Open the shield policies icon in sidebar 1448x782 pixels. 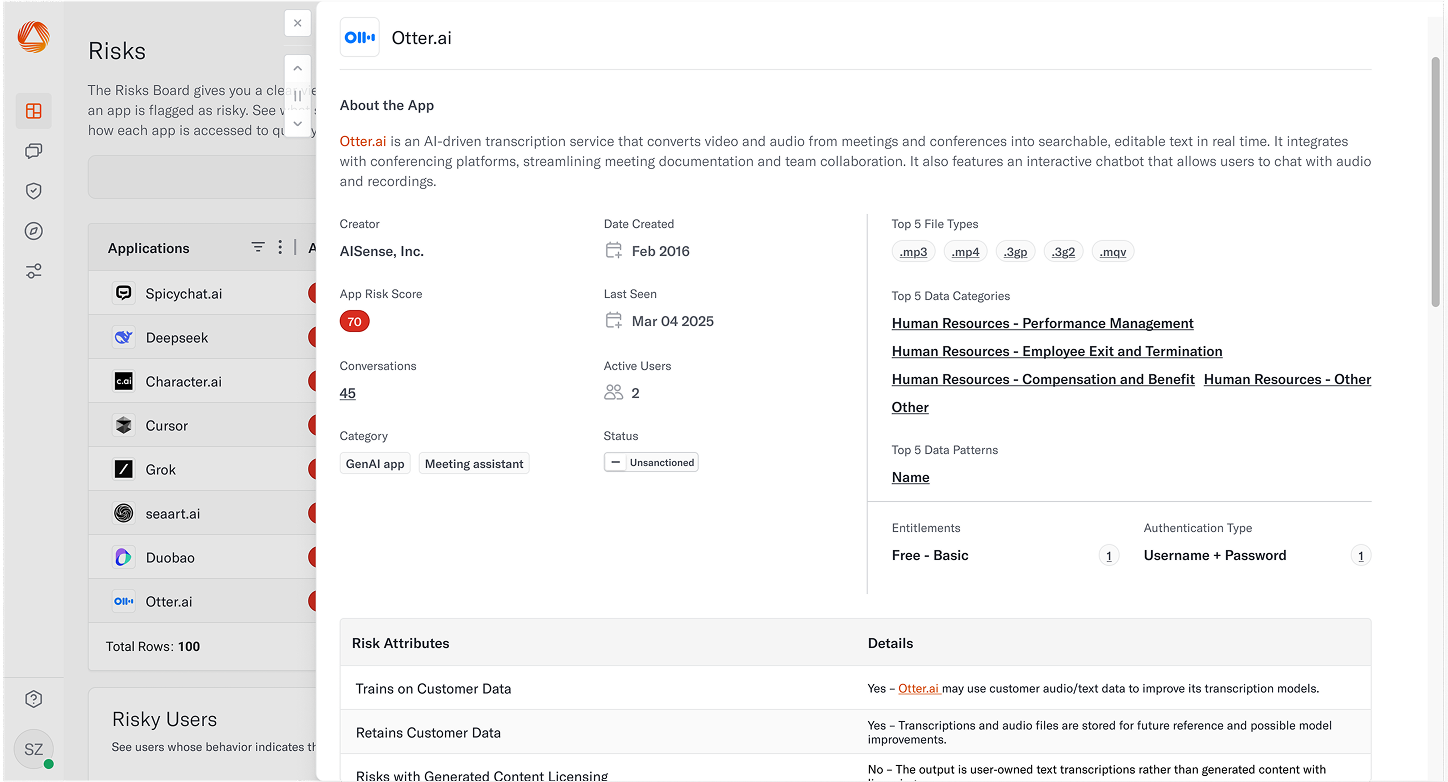pyautogui.click(x=34, y=191)
